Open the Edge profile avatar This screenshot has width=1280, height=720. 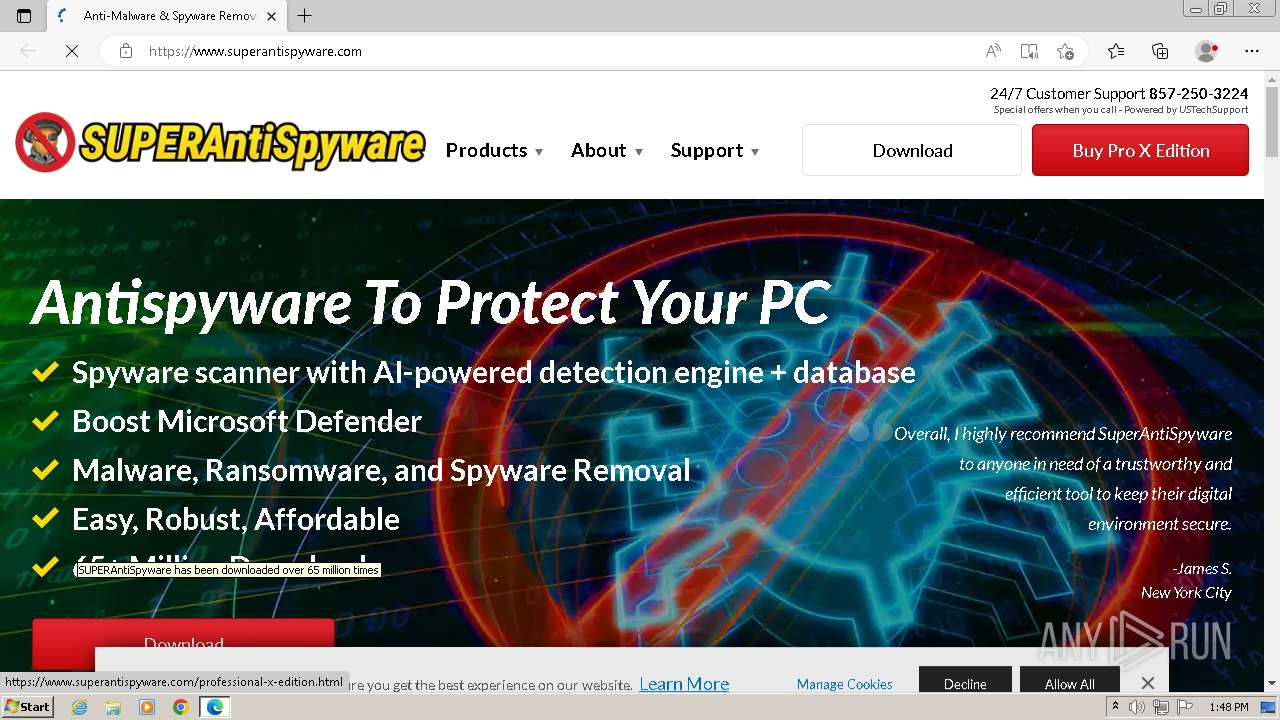(x=1207, y=51)
